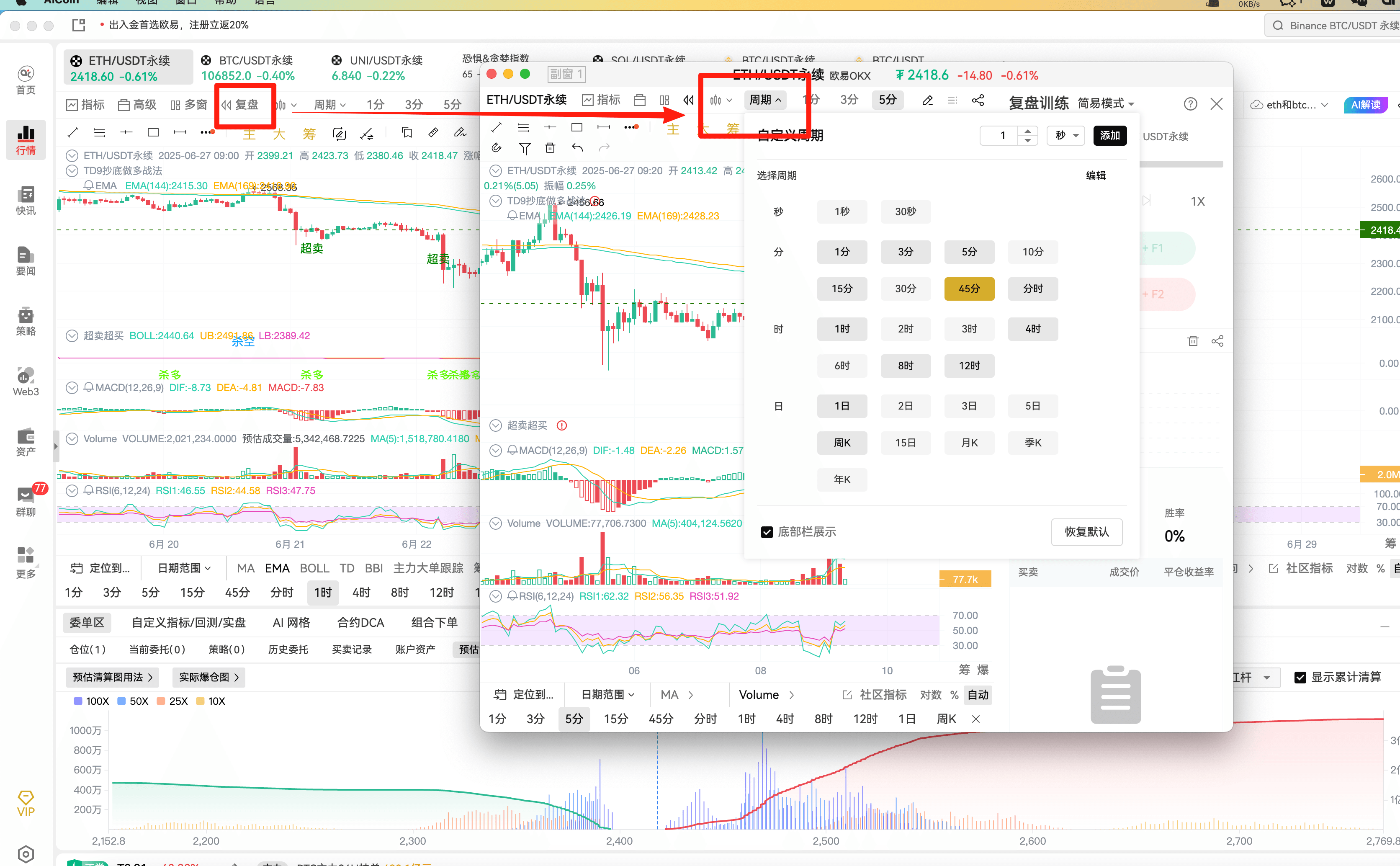Expand 日期范围 dropdown in replay window
Screen dimensions: 1400x866
pos(608,695)
